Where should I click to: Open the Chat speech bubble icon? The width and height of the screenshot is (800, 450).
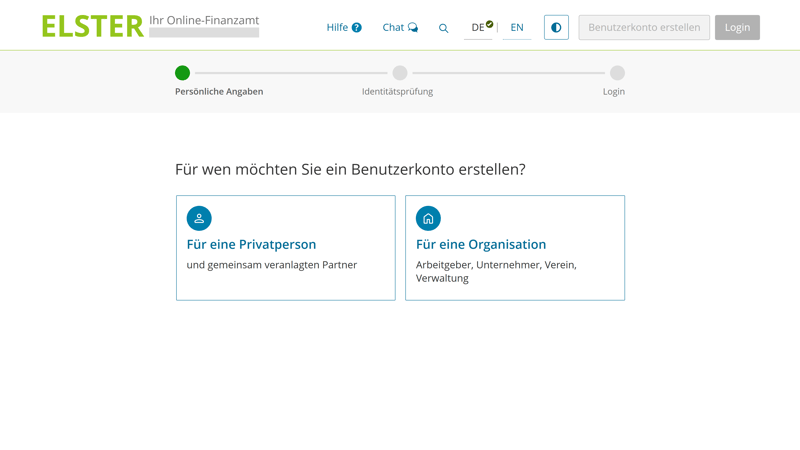pos(413,28)
